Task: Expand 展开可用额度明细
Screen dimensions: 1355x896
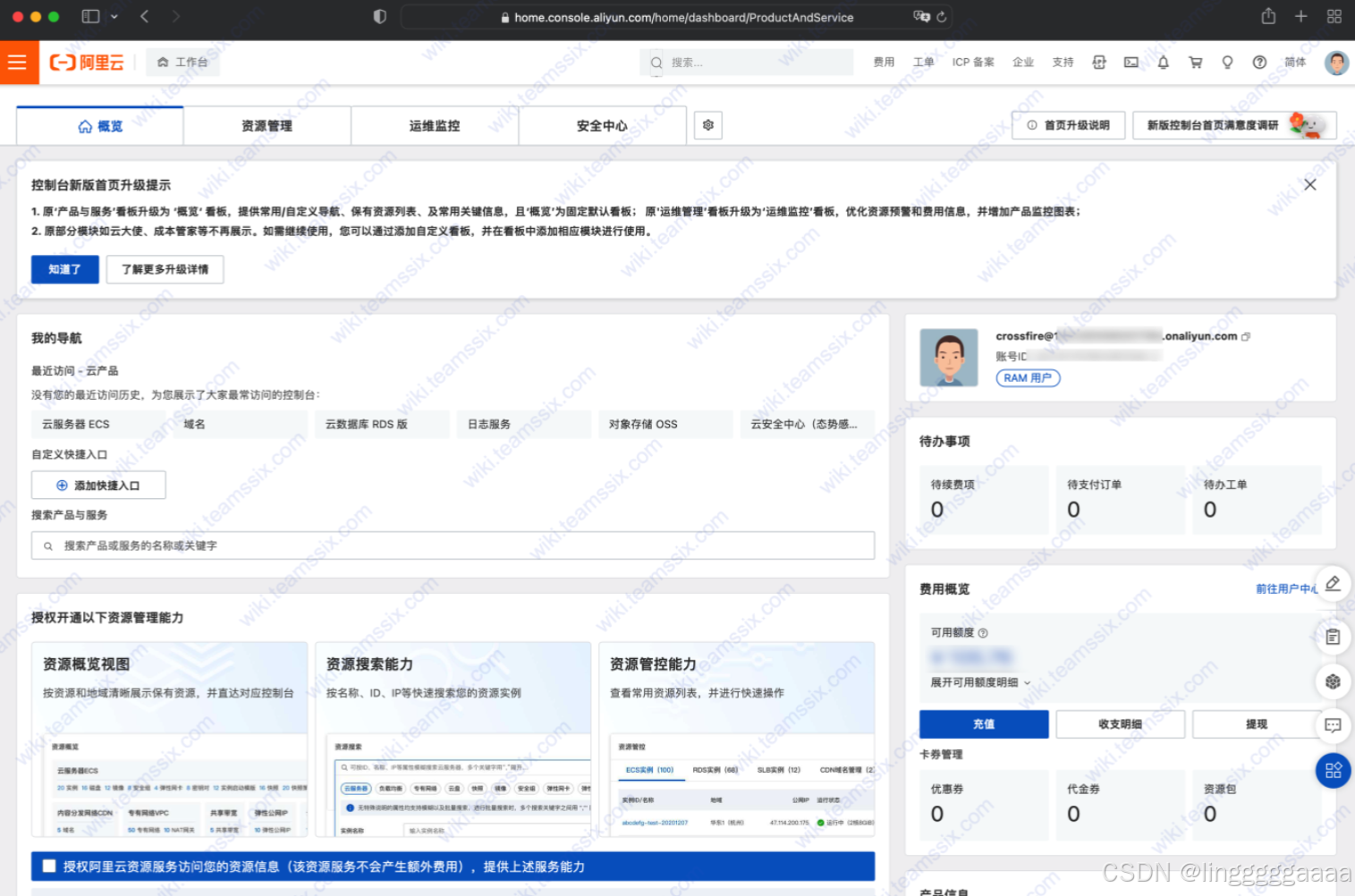Action: [x=980, y=682]
